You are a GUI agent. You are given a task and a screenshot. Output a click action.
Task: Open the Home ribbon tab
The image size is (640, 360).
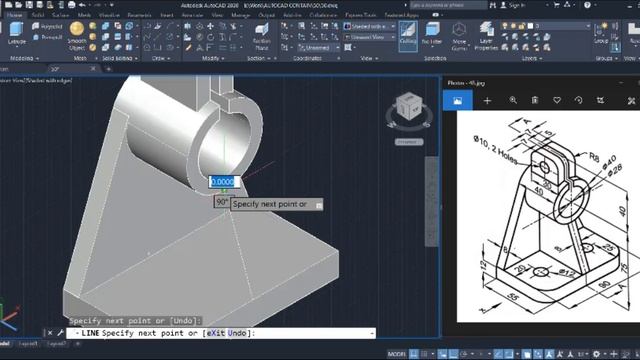[14, 15]
